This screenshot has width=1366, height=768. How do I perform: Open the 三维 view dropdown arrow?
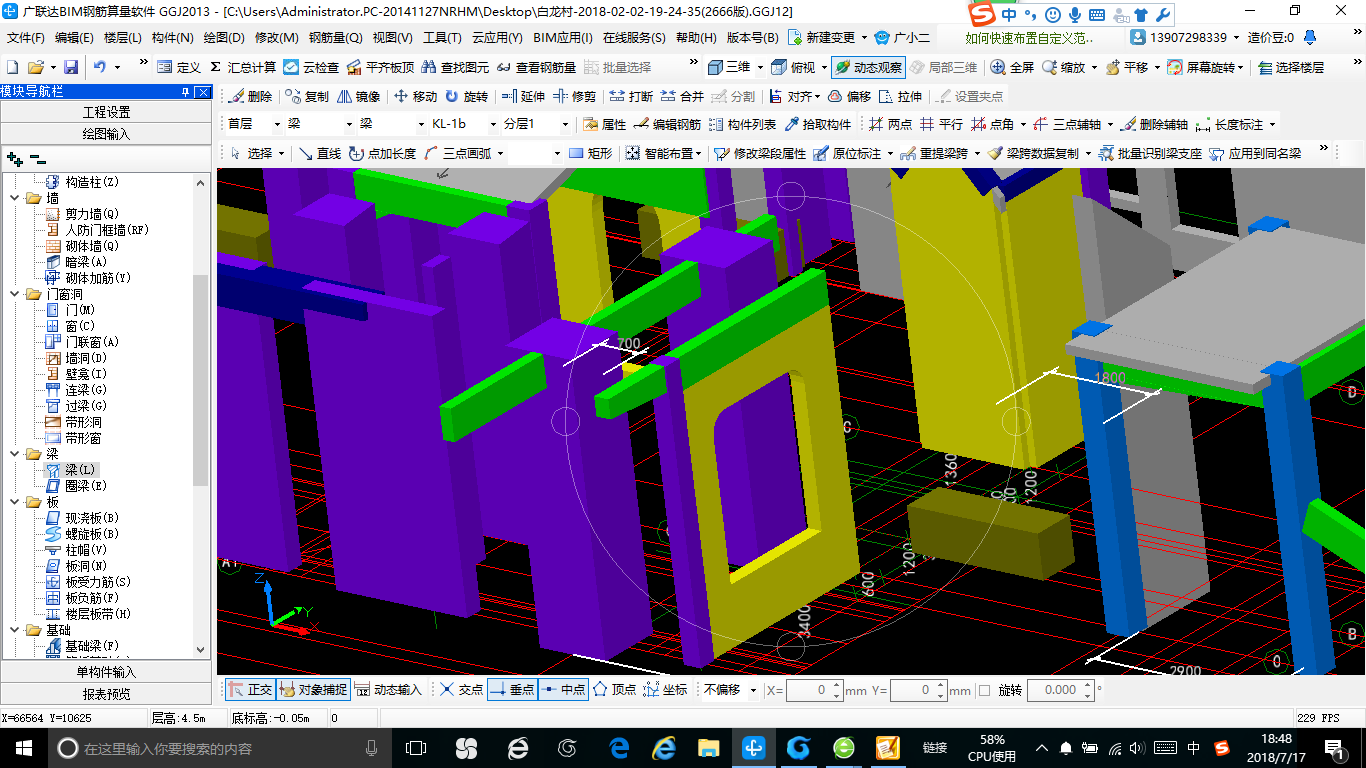759,67
